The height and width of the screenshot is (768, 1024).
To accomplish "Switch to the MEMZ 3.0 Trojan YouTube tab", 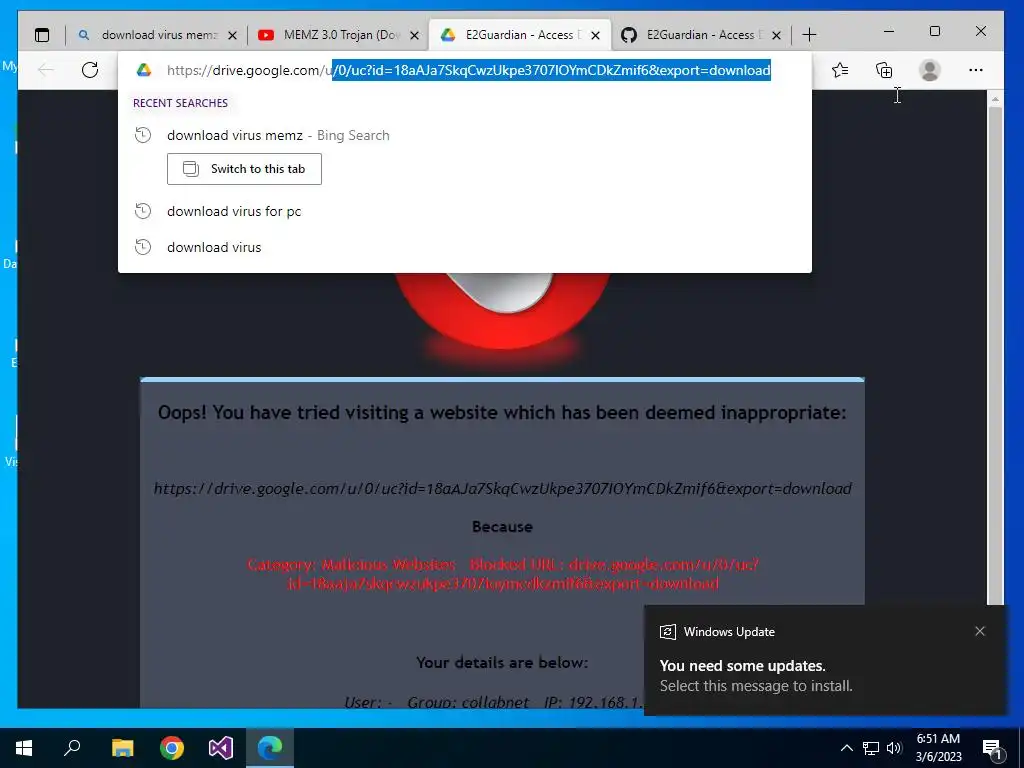I will tap(338, 35).
